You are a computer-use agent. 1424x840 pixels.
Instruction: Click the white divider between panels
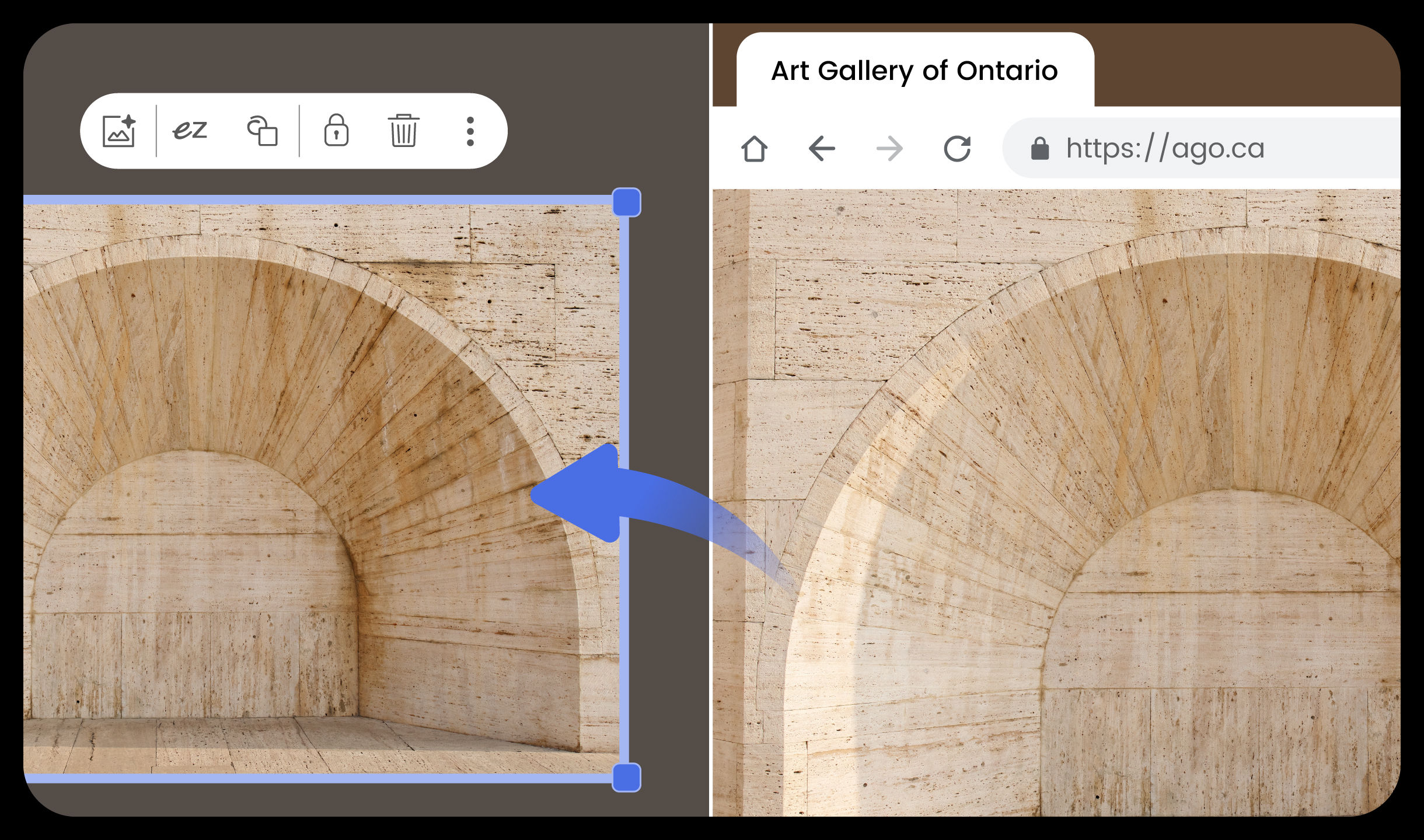click(x=710, y=408)
